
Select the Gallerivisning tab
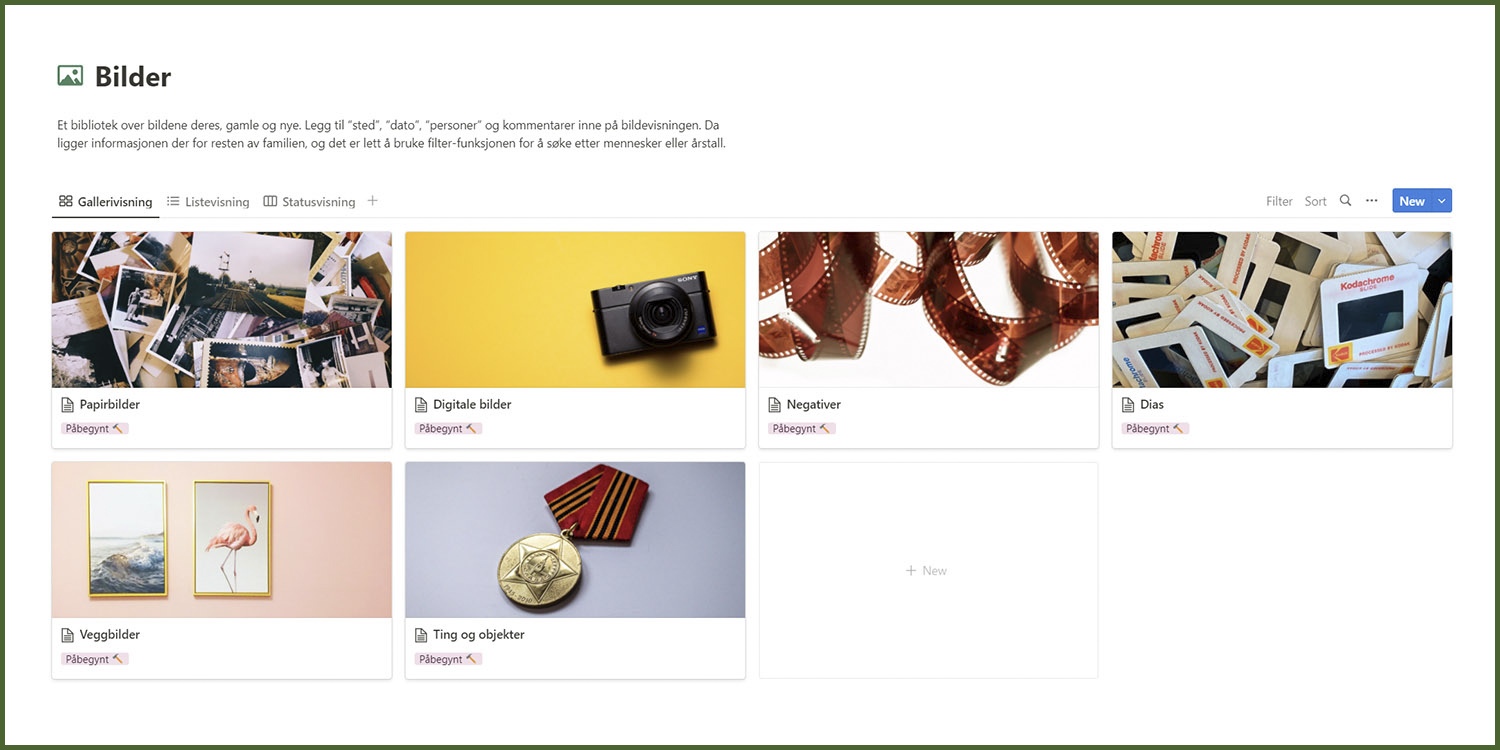click(x=105, y=202)
